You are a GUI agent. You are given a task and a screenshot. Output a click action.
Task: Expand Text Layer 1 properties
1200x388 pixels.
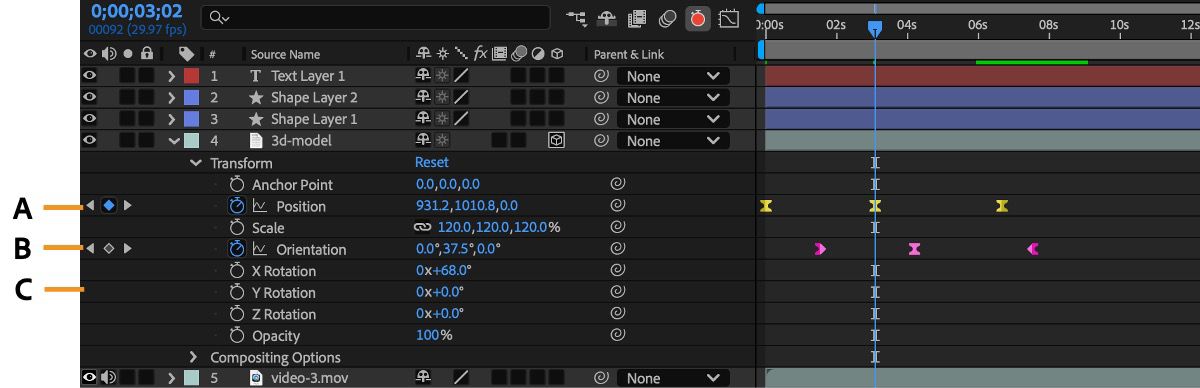pos(172,76)
